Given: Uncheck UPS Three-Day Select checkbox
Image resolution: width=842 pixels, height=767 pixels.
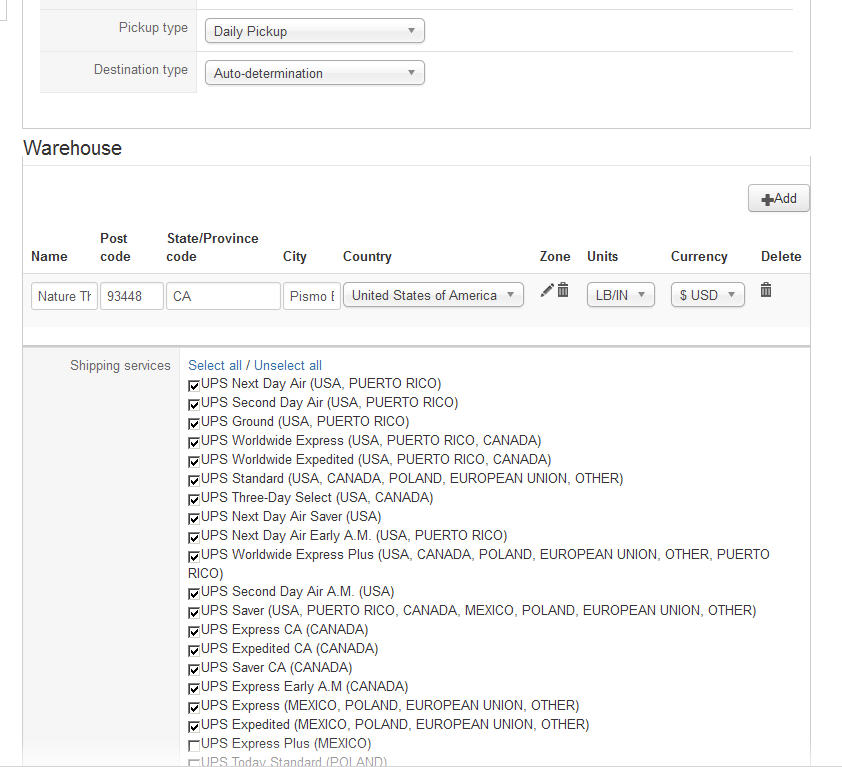Looking at the screenshot, I should pyautogui.click(x=194, y=499).
